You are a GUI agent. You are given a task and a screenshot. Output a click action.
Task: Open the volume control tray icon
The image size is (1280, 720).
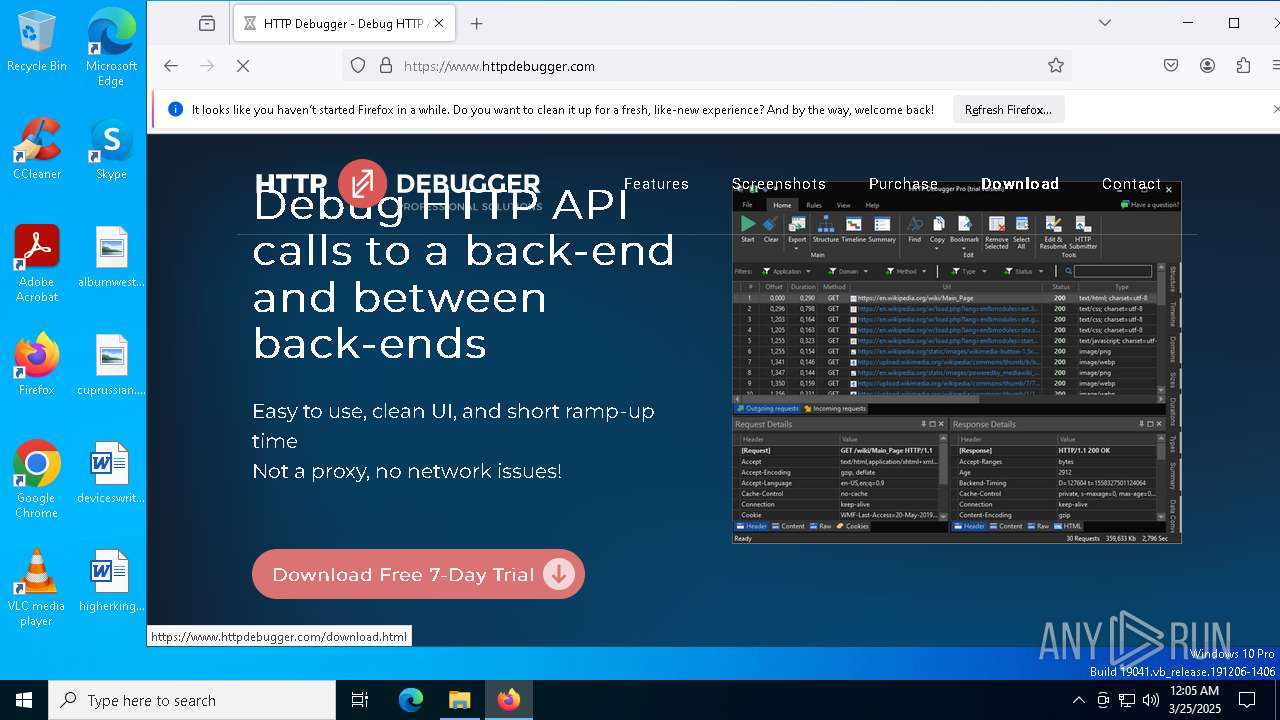tap(1151, 700)
